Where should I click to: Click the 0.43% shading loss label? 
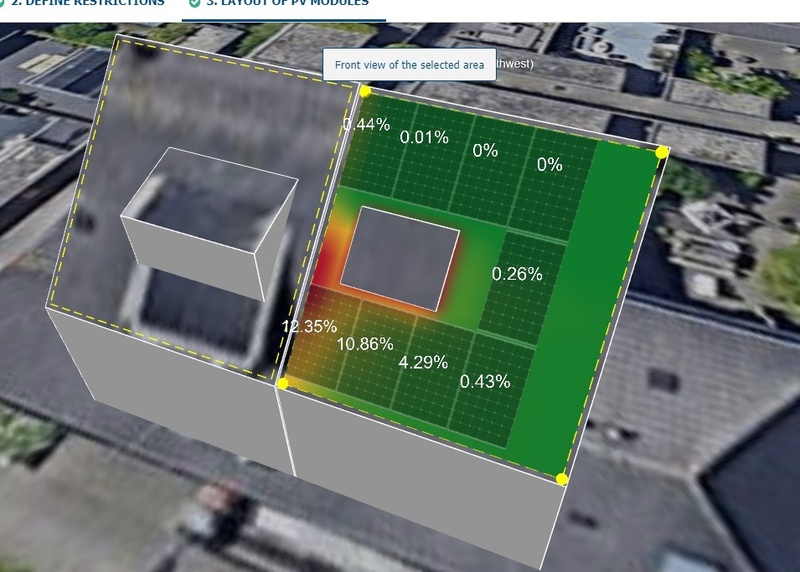click(485, 382)
